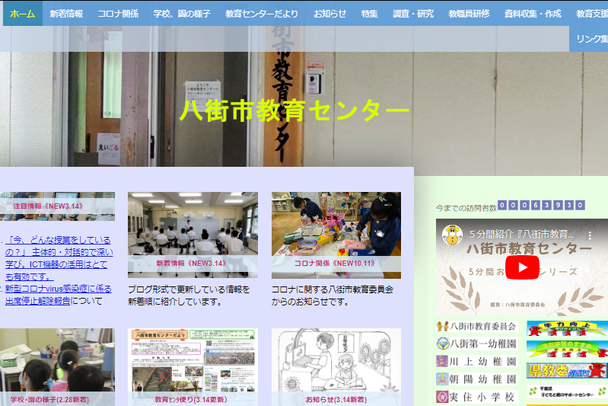Viewport: 608px width, 406px height.
Task: Open the 注目情報《NEW3.14》 thumbnail
Action: tap(57, 206)
